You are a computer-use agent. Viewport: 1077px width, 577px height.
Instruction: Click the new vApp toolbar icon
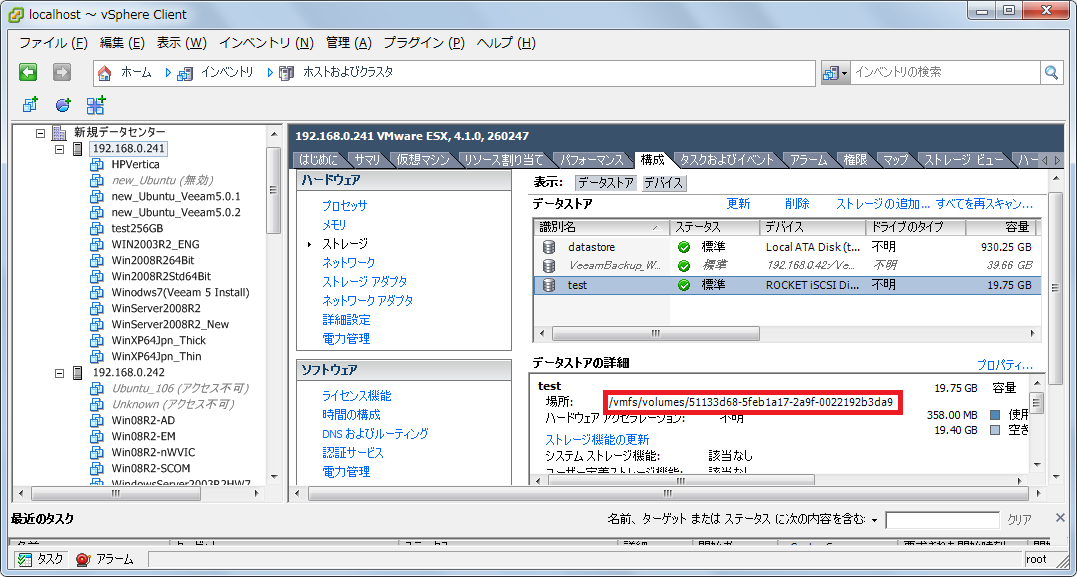coord(96,104)
